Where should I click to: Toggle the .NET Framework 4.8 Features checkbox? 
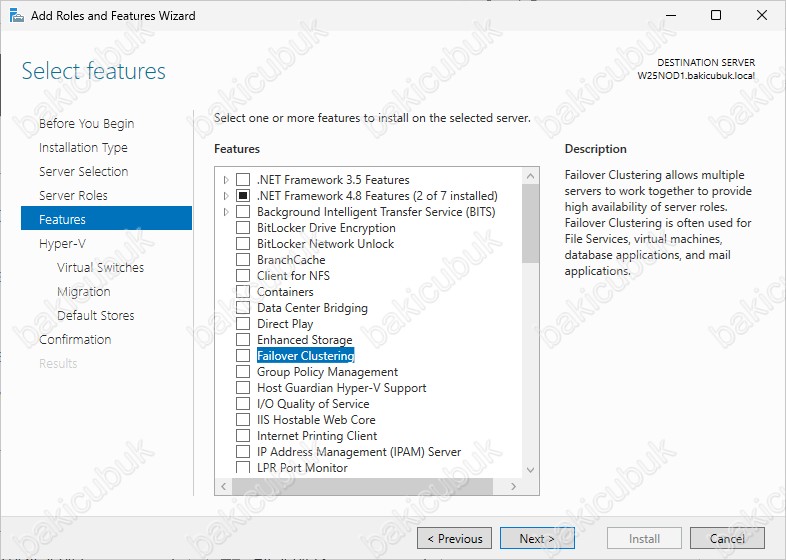pos(243,196)
